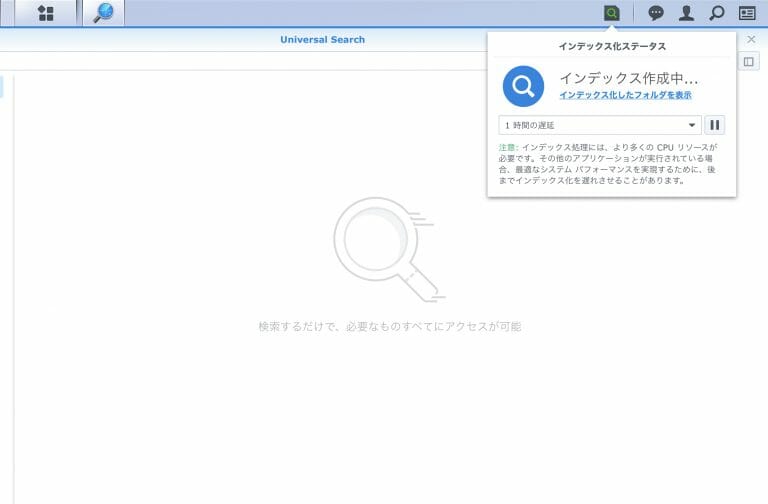The width and height of the screenshot is (768, 504).
Task: Open the user account options icon
Action: (x=686, y=13)
